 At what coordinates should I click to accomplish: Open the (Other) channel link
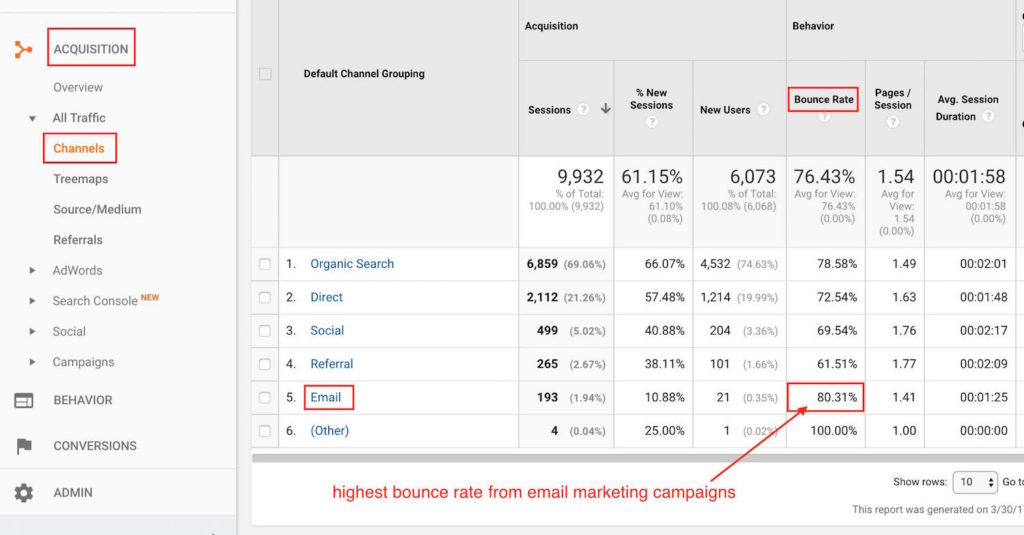point(330,430)
